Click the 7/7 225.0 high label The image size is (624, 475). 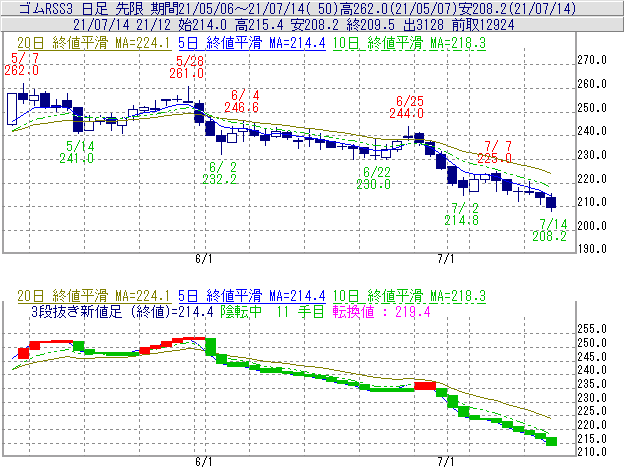[x=495, y=152]
